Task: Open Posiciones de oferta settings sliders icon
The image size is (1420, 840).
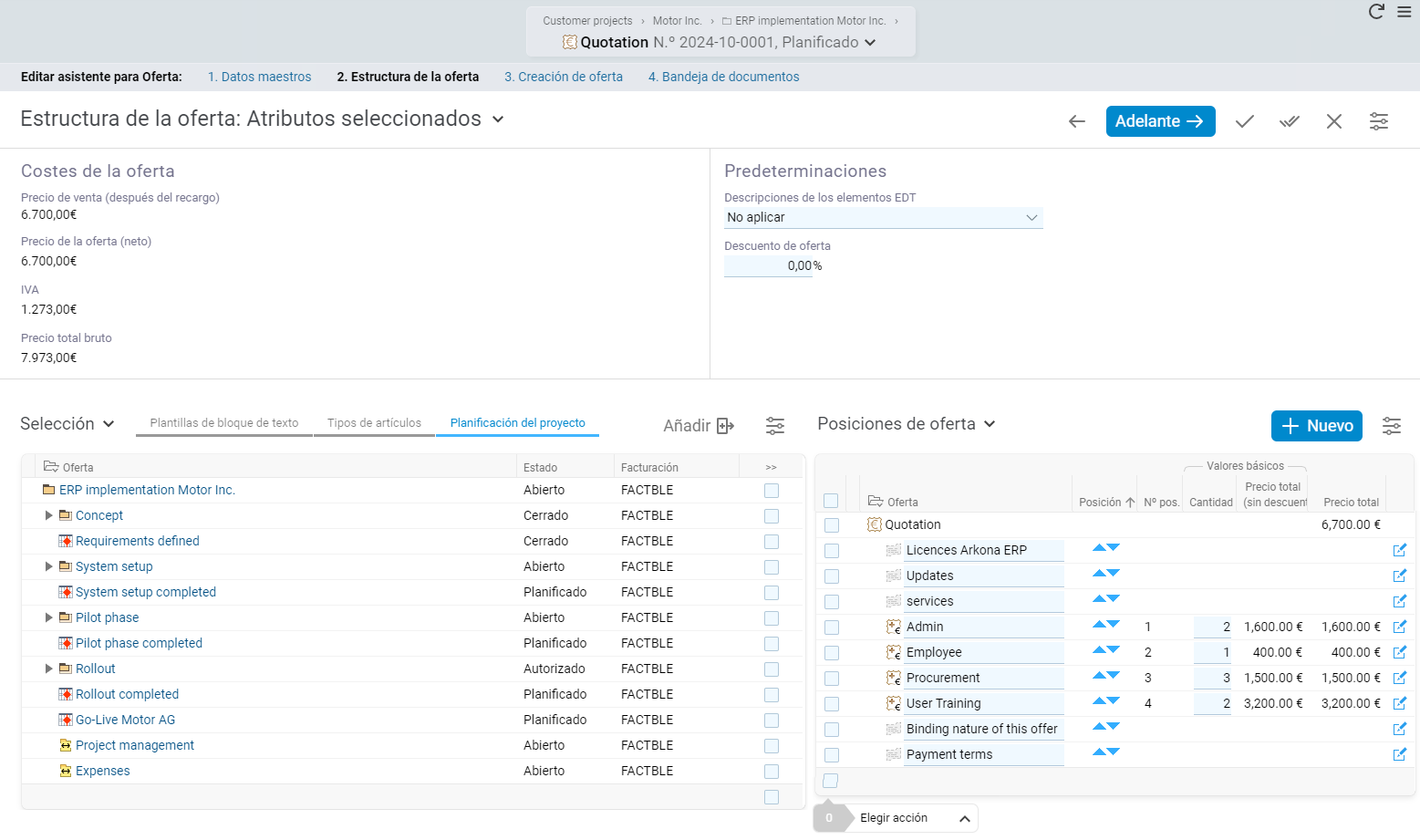Action: (1392, 426)
